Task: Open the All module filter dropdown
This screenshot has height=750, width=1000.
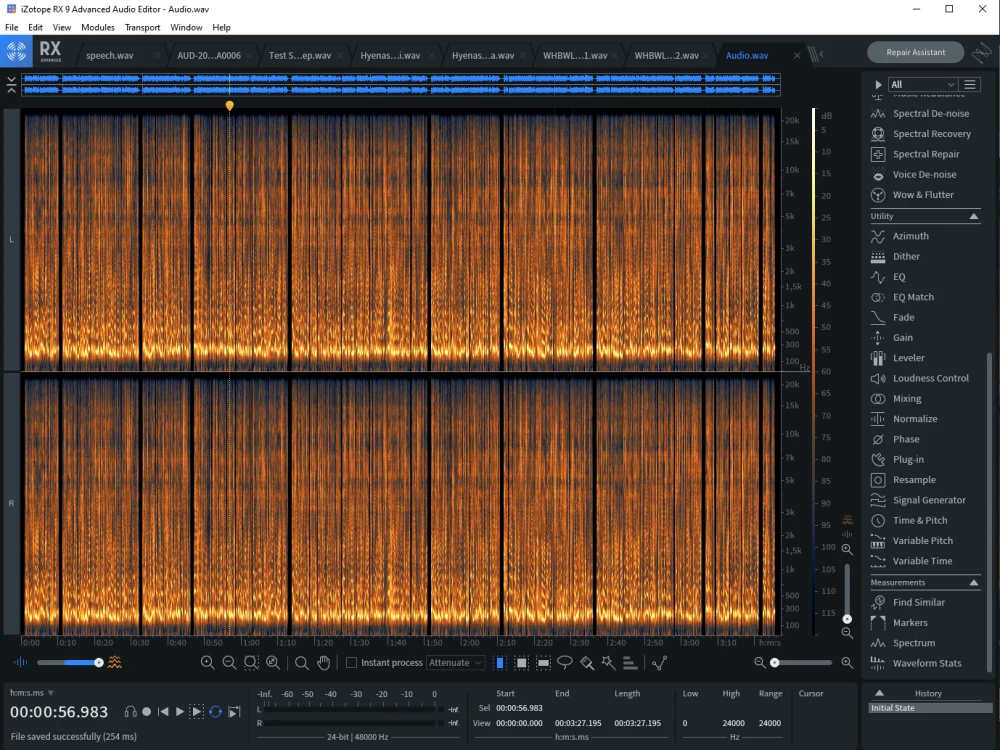Action: (x=923, y=84)
